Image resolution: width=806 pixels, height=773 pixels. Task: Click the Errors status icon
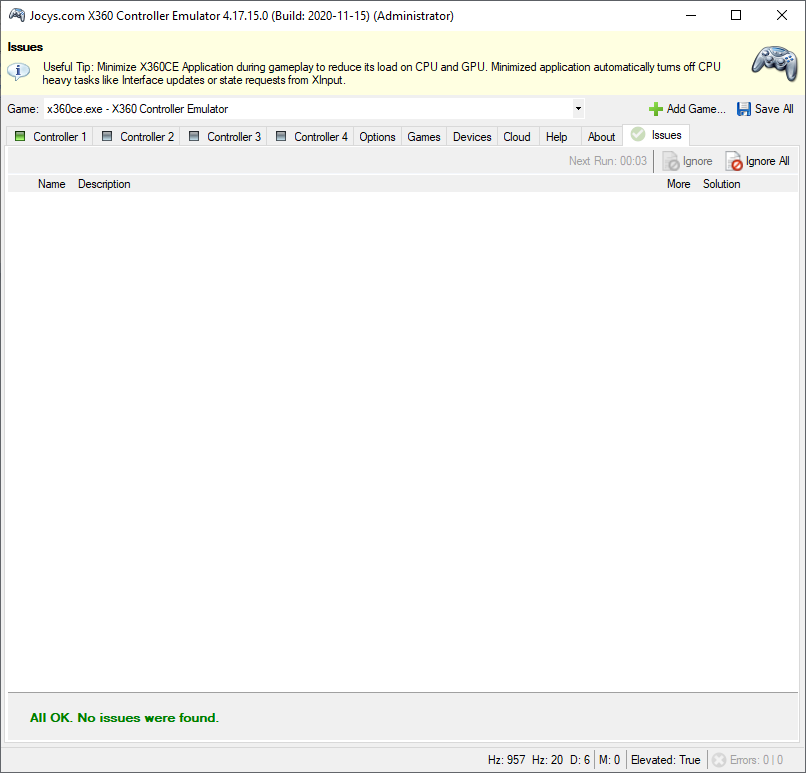pyautogui.click(x=719, y=760)
